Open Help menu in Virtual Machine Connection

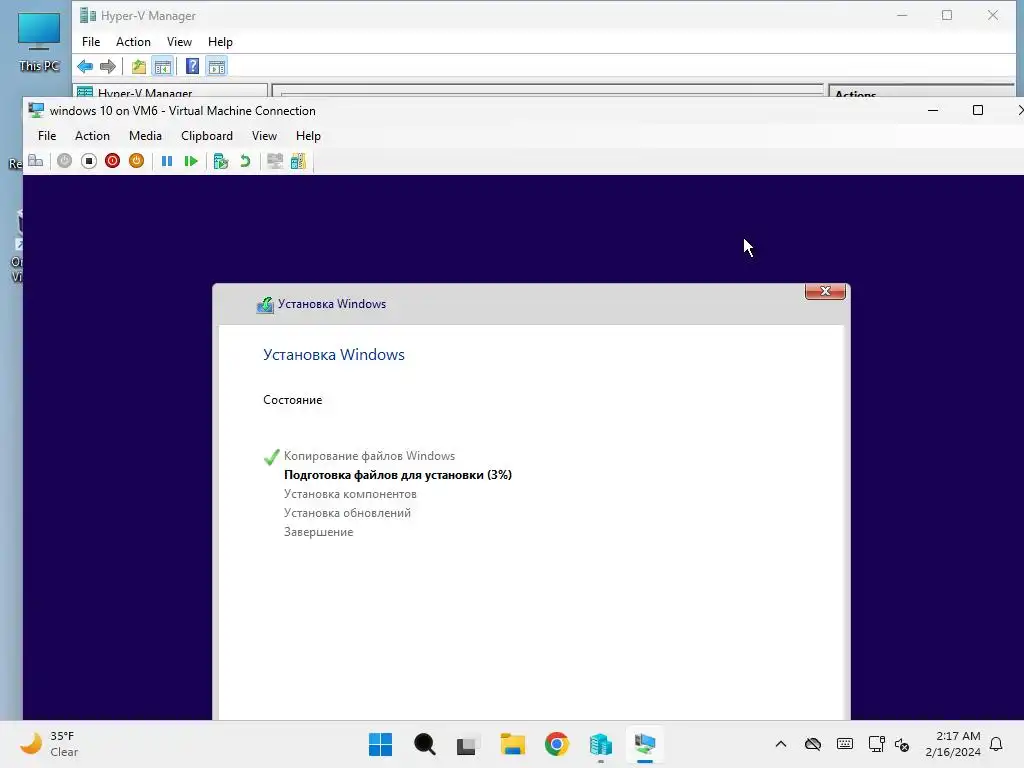(308, 136)
